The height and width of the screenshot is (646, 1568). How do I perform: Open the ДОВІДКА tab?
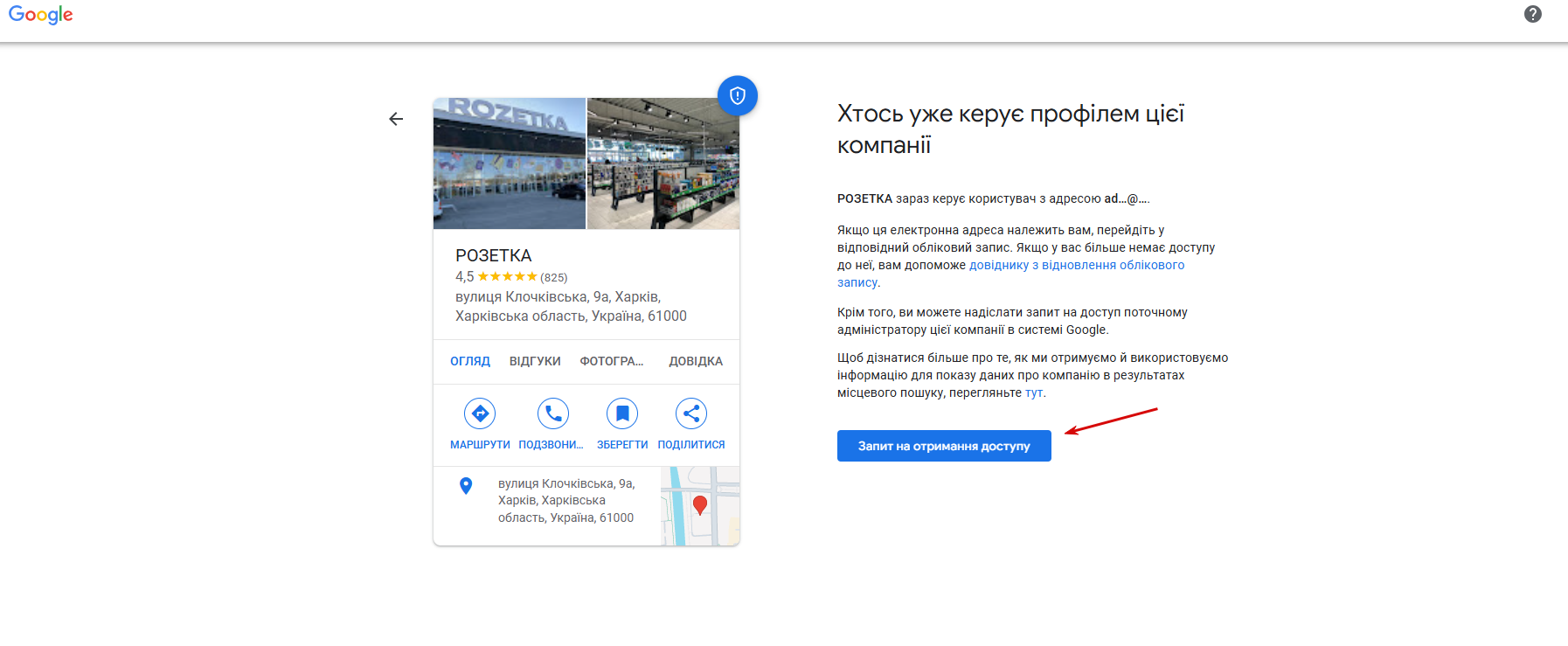click(x=696, y=361)
